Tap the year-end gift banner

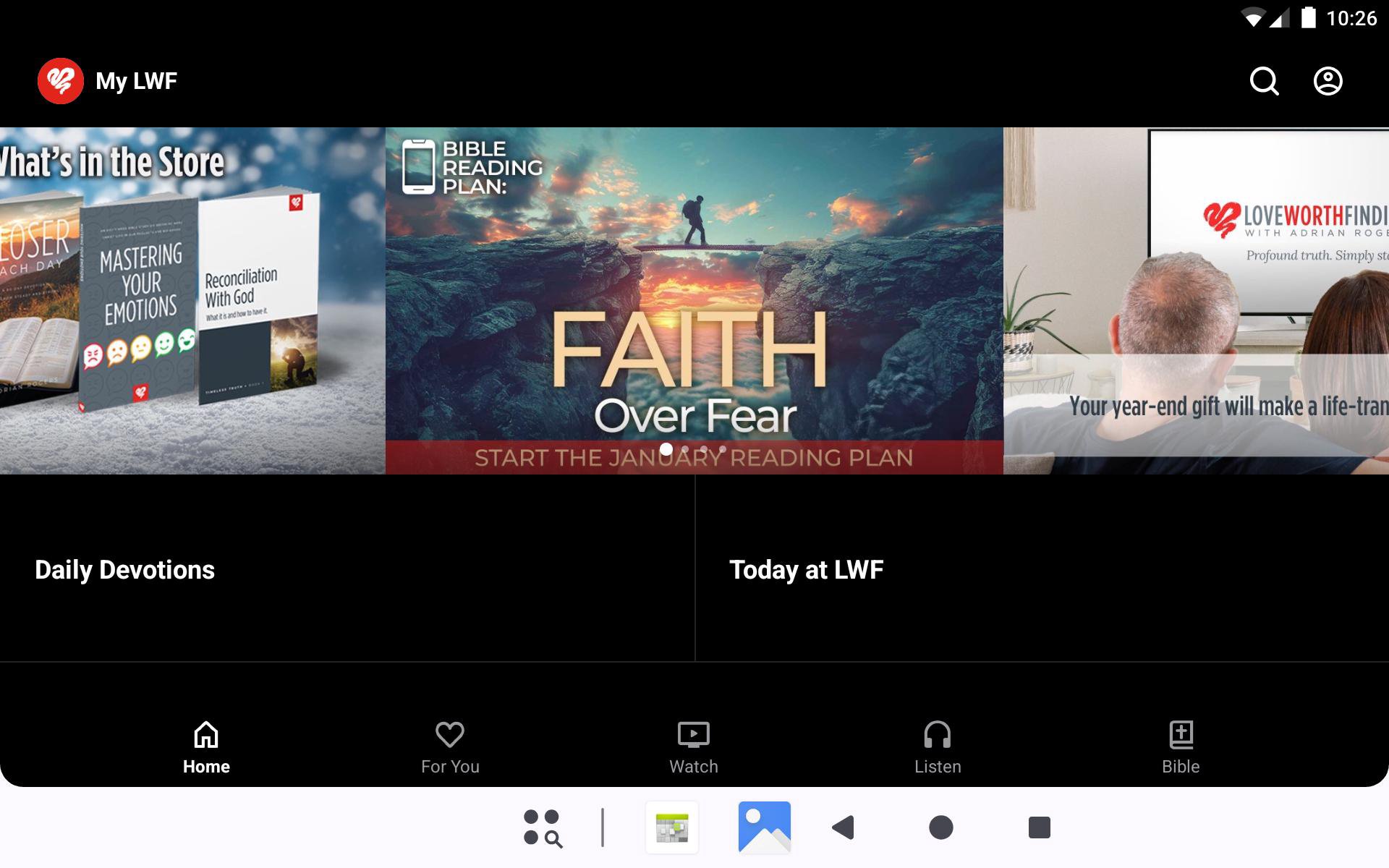(x=1195, y=300)
